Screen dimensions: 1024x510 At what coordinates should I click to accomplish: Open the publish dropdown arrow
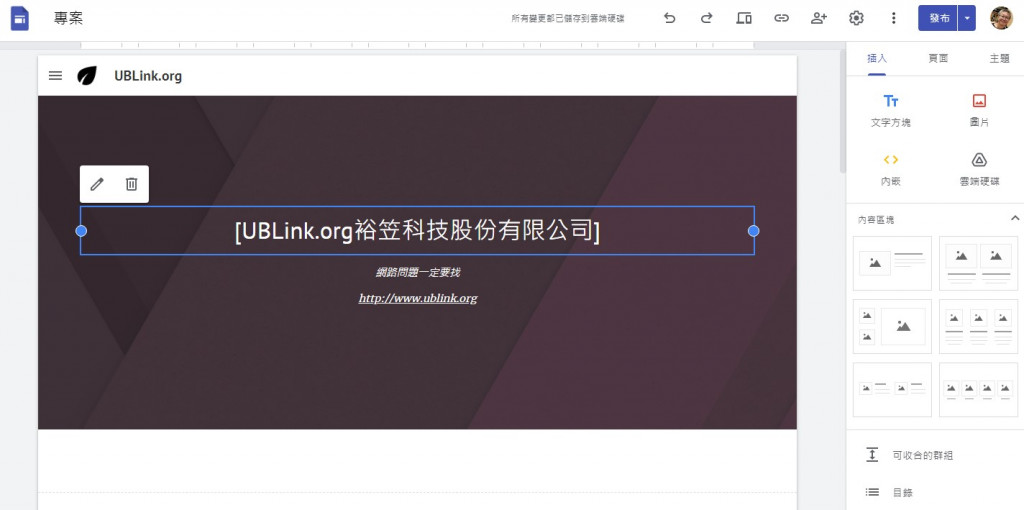[x=967, y=18]
